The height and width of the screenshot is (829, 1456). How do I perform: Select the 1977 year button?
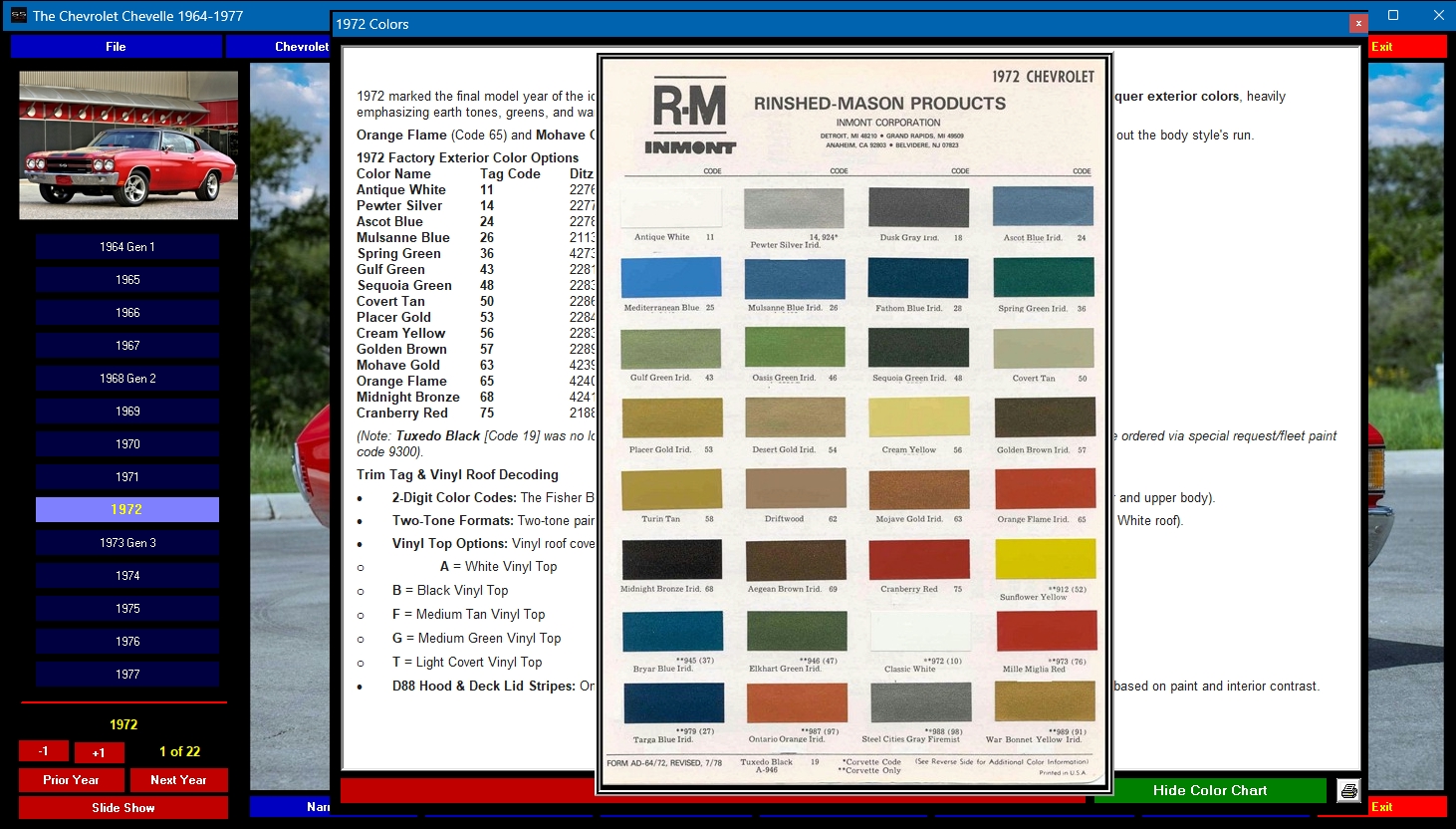(x=127, y=675)
